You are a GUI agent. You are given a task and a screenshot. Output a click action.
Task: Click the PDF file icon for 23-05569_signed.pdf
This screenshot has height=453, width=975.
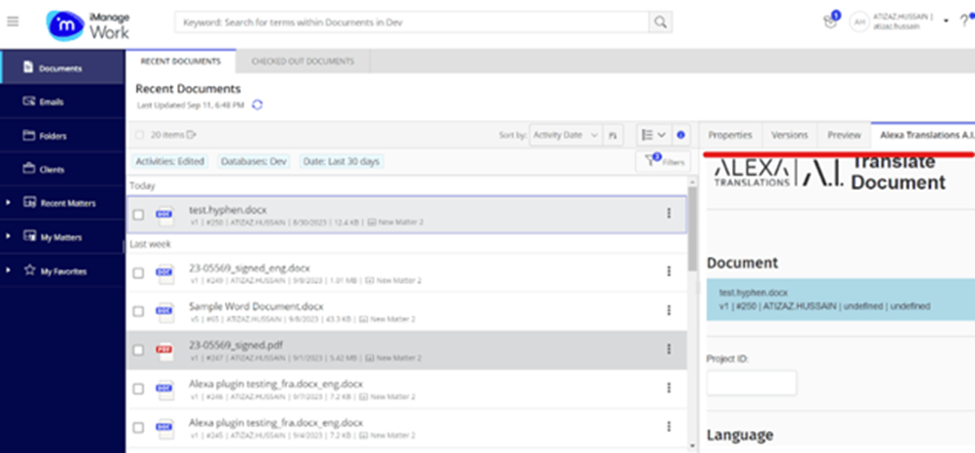tap(165, 350)
